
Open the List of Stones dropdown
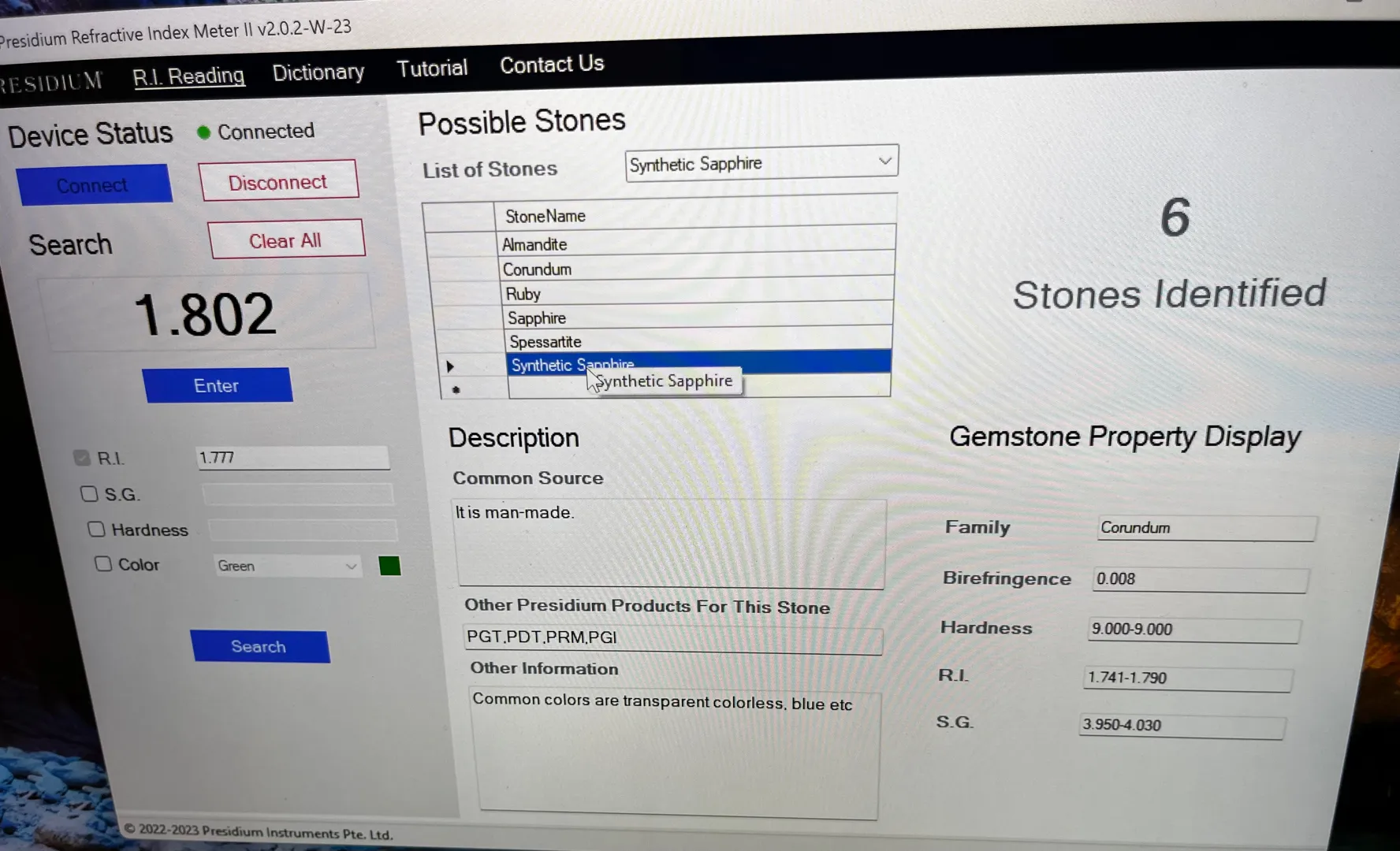click(884, 162)
